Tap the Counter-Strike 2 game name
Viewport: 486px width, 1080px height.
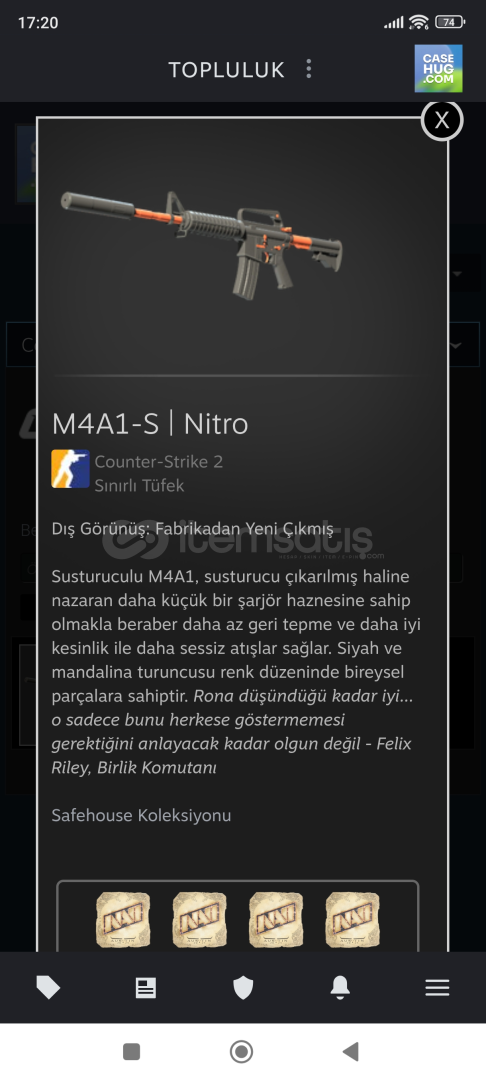(158, 461)
